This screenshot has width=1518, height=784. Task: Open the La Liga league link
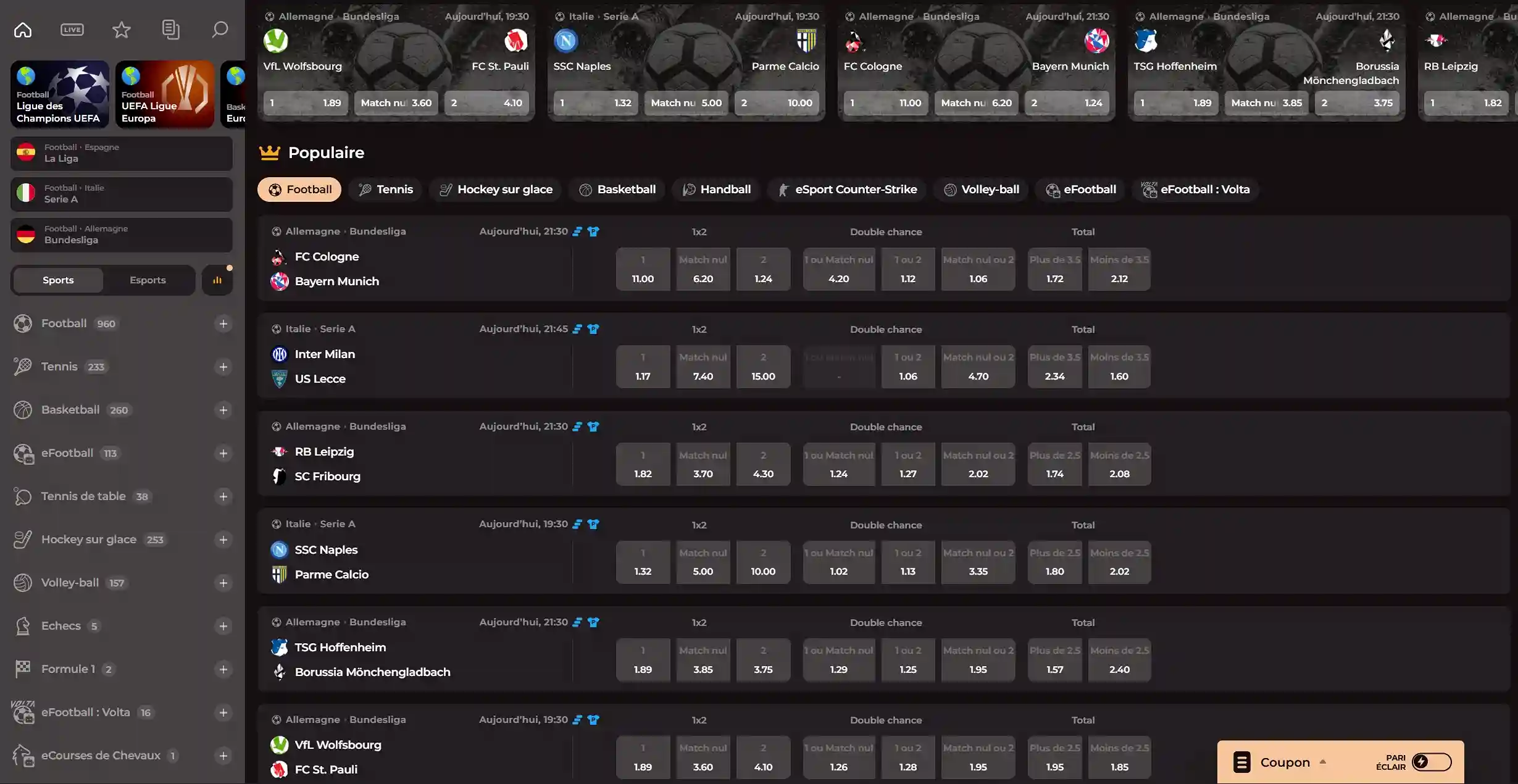(x=122, y=153)
